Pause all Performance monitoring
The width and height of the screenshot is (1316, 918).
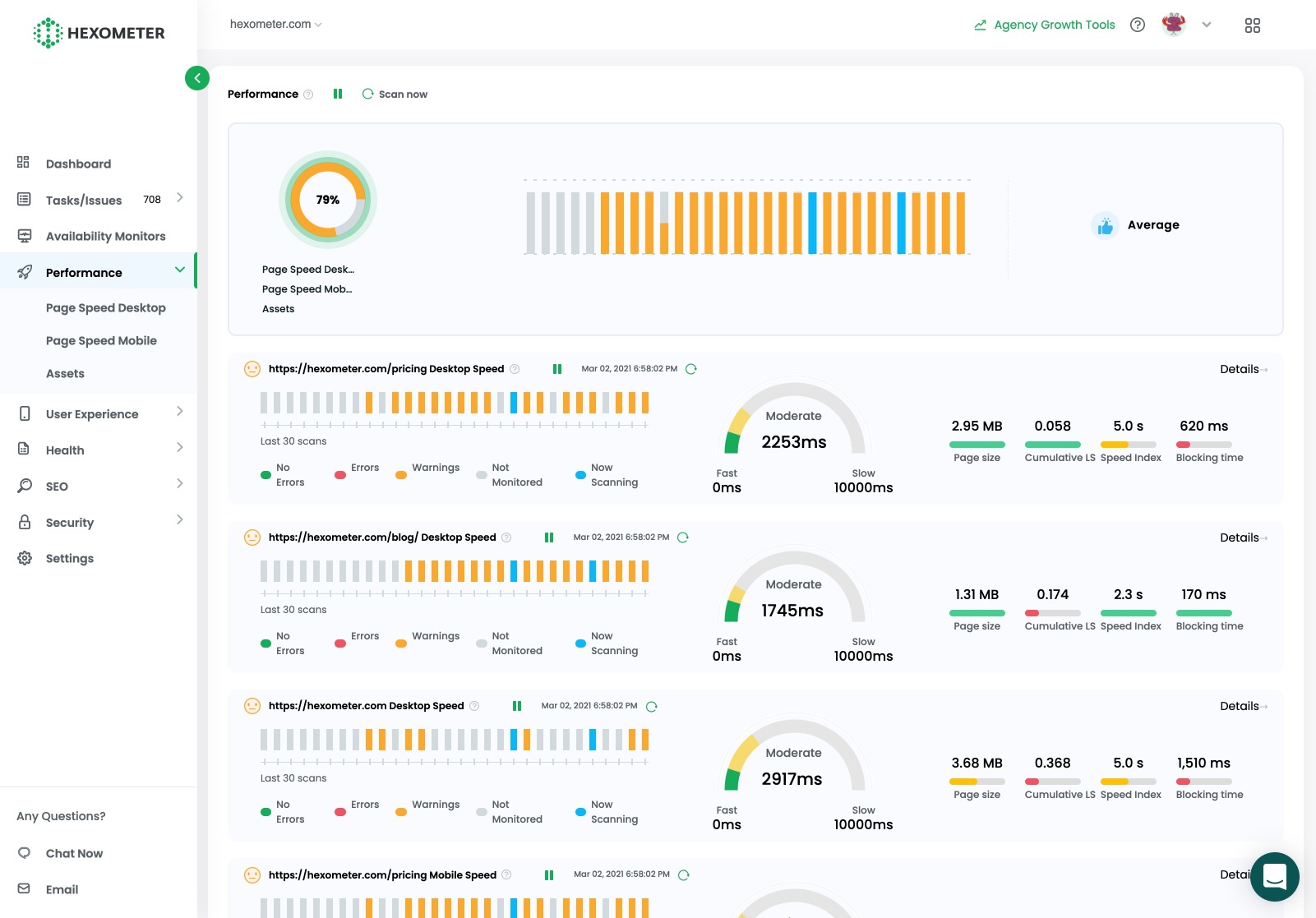pyautogui.click(x=337, y=94)
